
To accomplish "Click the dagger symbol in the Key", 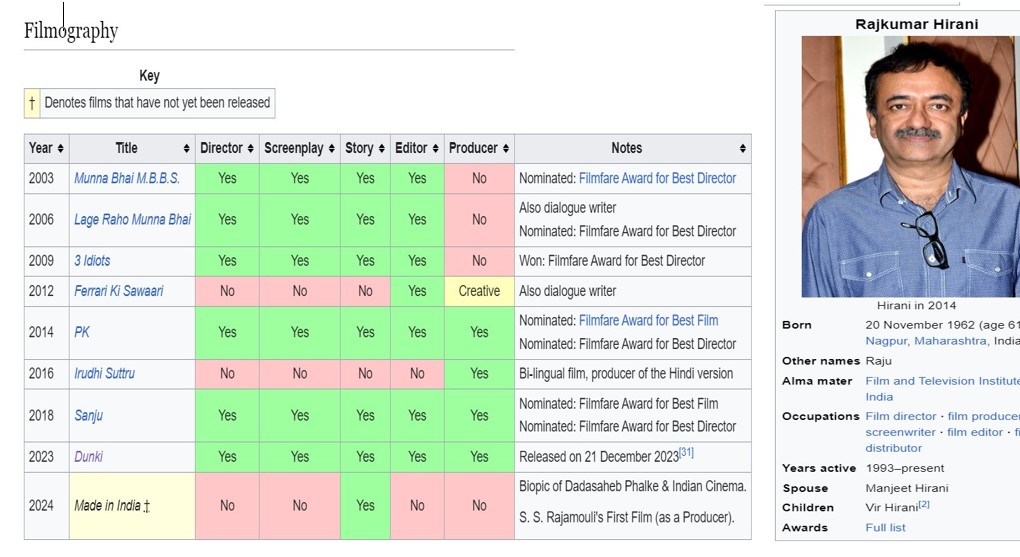I will (x=32, y=103).
